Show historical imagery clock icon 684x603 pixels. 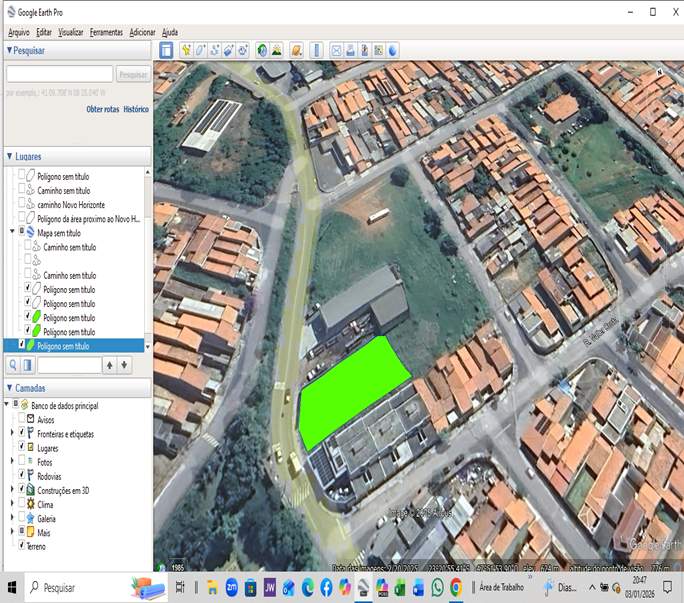262,50
